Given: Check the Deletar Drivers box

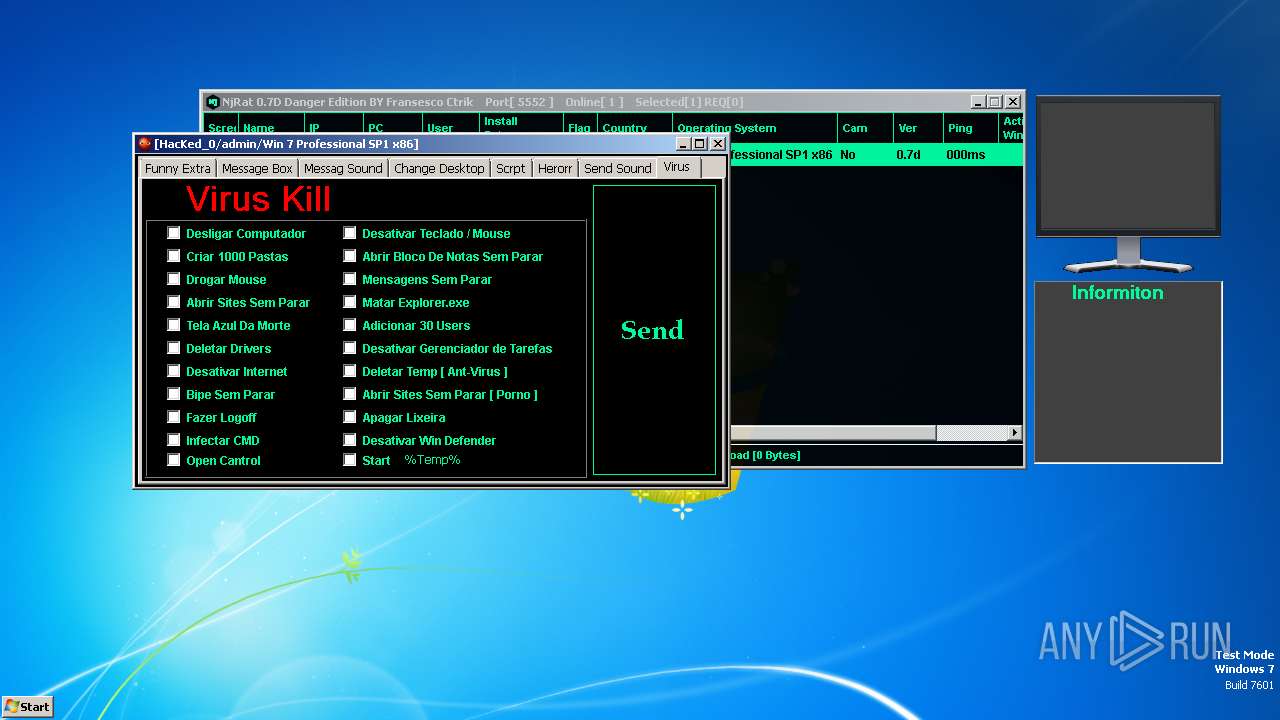Looking at the screenshot, I should pos(174,348).
